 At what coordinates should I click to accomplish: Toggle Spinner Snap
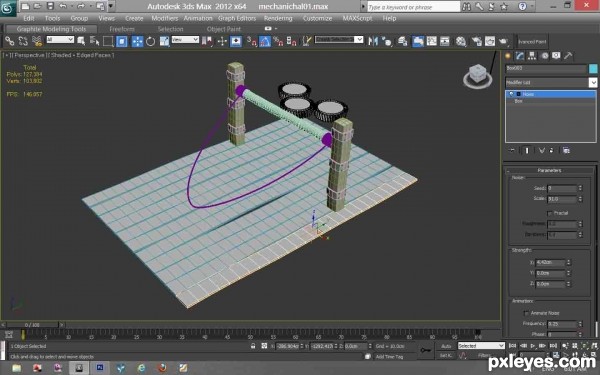[292, 41]
